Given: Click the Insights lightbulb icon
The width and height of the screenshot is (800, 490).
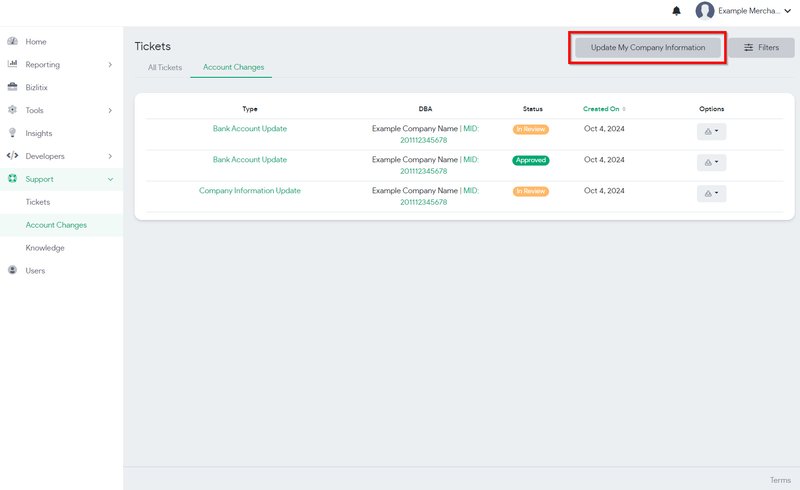Looking at the screenshot, I should [x=13, y=133].
